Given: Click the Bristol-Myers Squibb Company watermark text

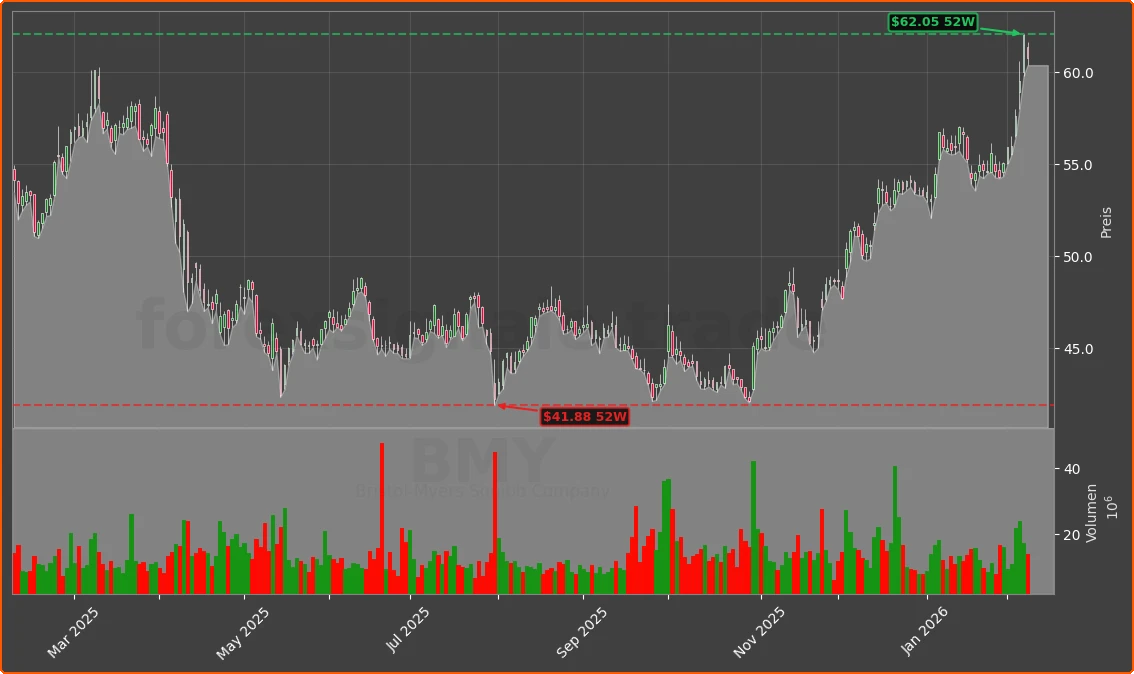Looking at the screenshot, I should (481, 490).
